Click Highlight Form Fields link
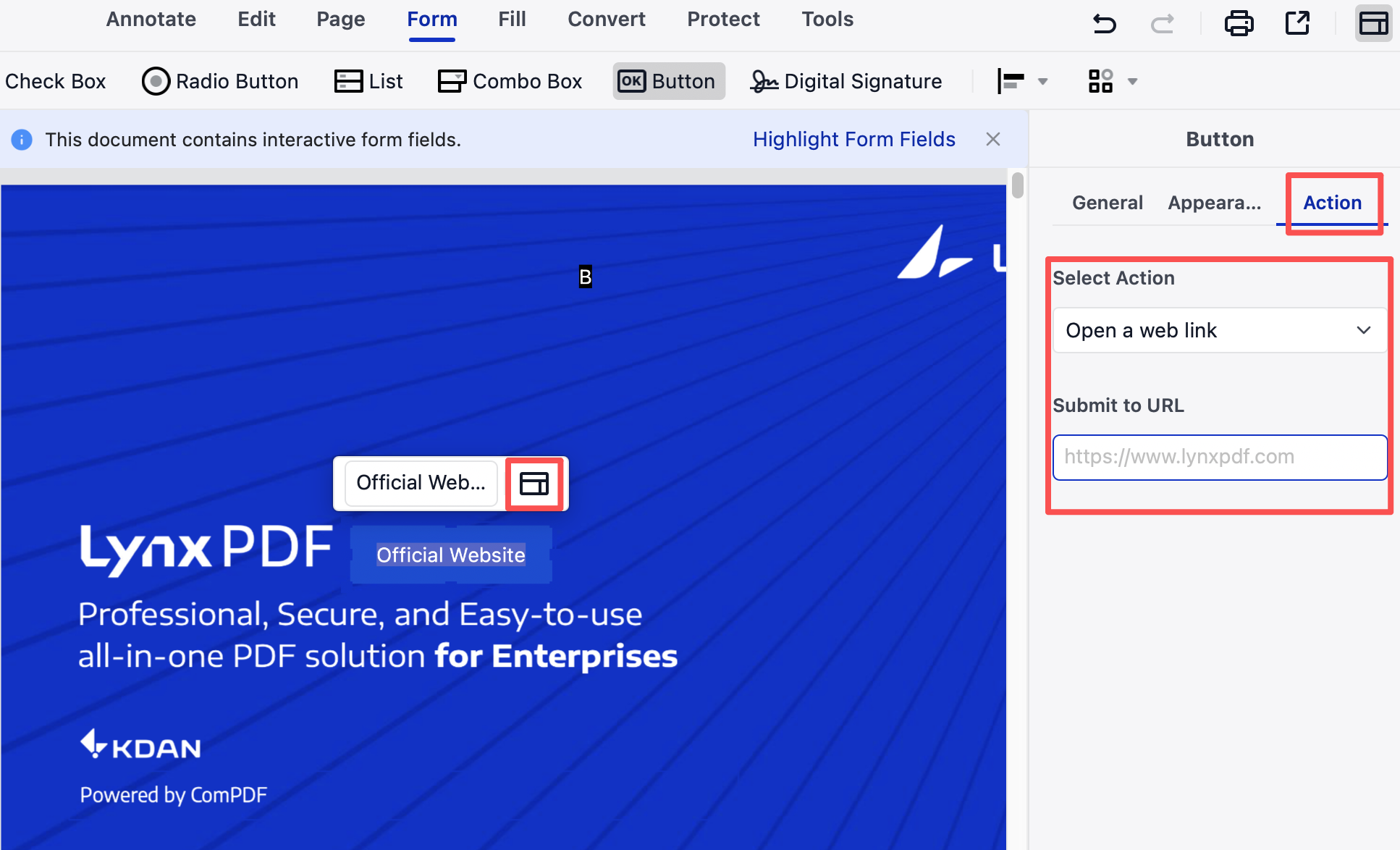This screenshot has width=1400, height=850. tap(853, 139)
